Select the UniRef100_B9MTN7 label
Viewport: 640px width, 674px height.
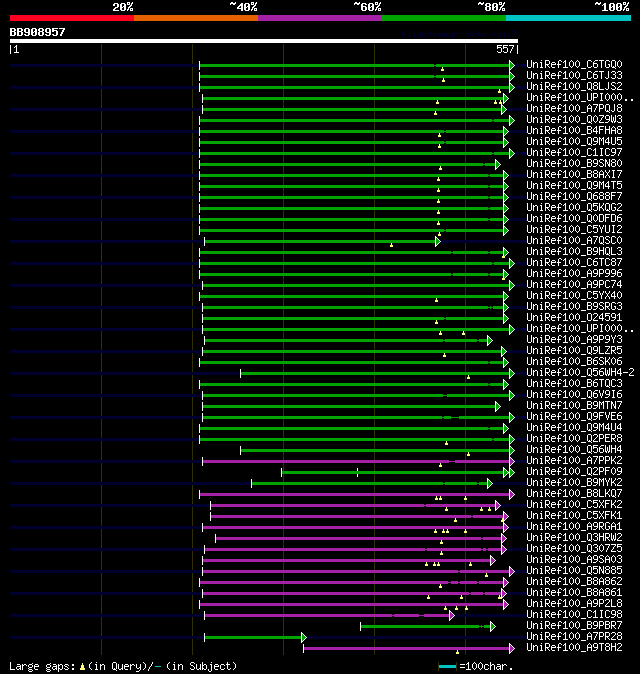click(574, 406)
